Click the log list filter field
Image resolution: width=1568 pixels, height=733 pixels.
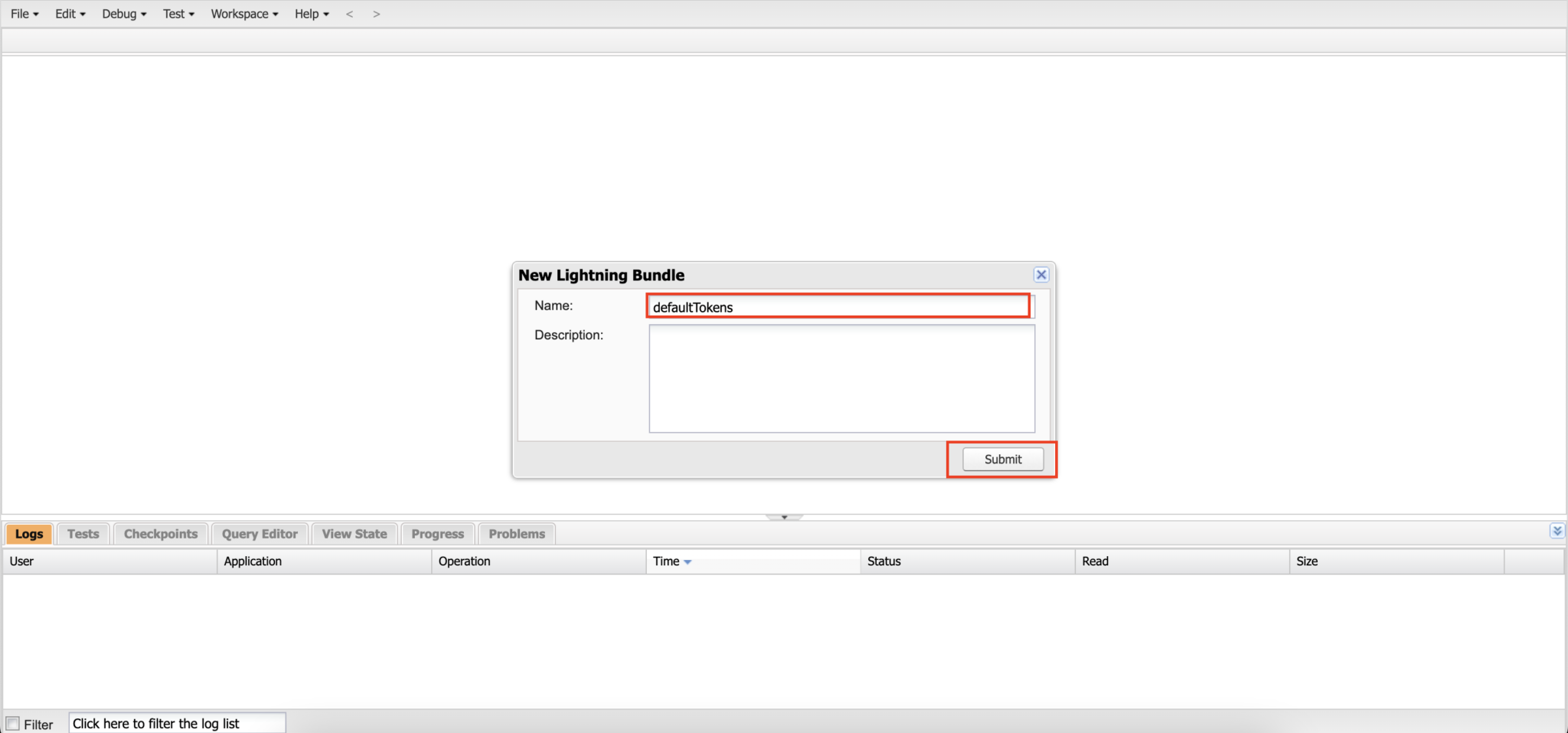tap(177, 723)
